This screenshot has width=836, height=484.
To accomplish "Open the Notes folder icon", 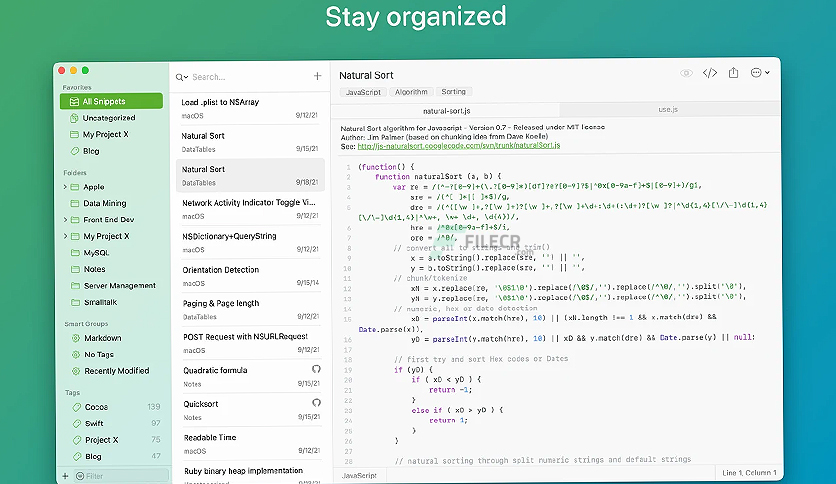I will 75,269.
